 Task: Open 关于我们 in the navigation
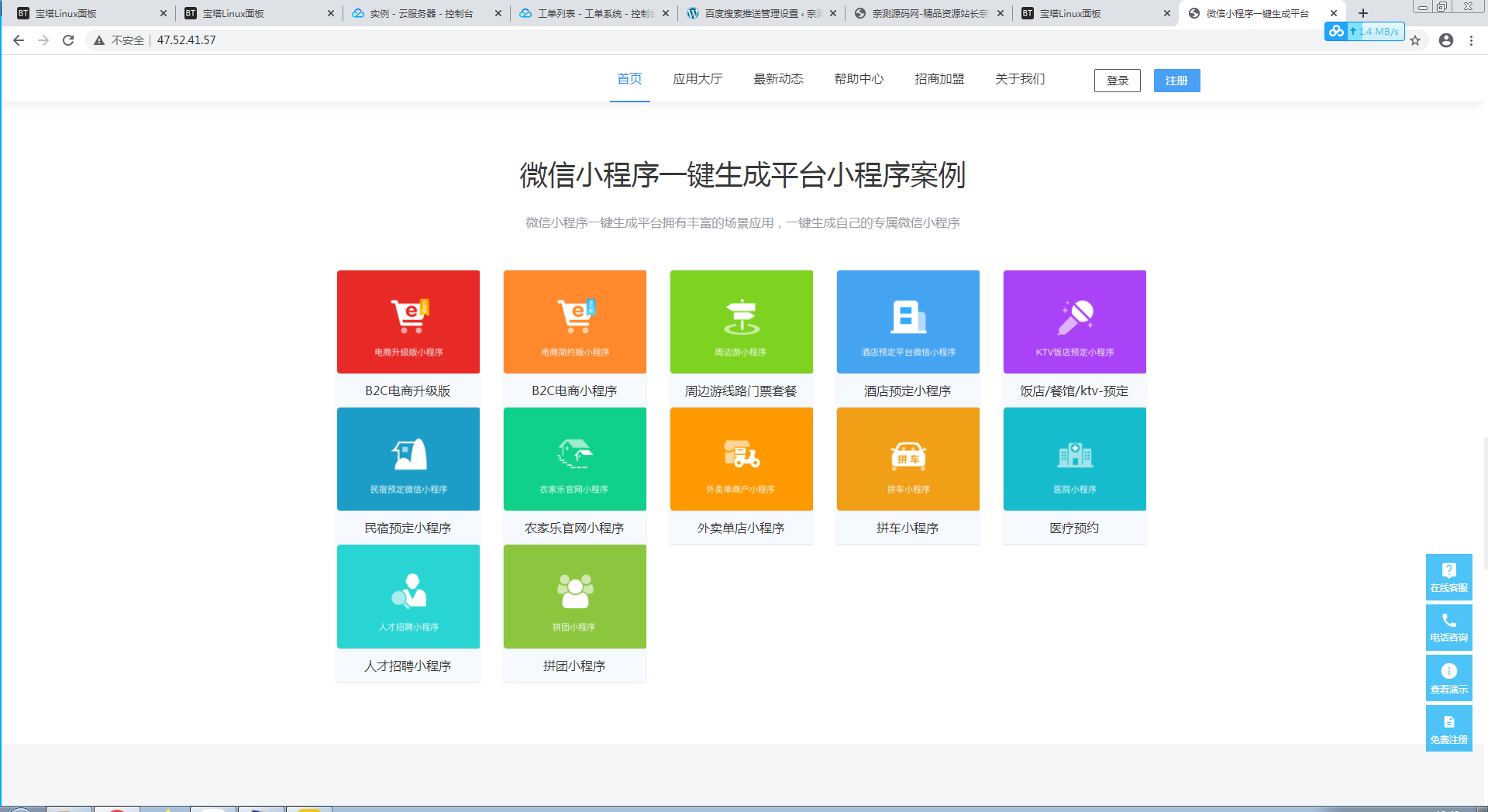click(1020, 78)
